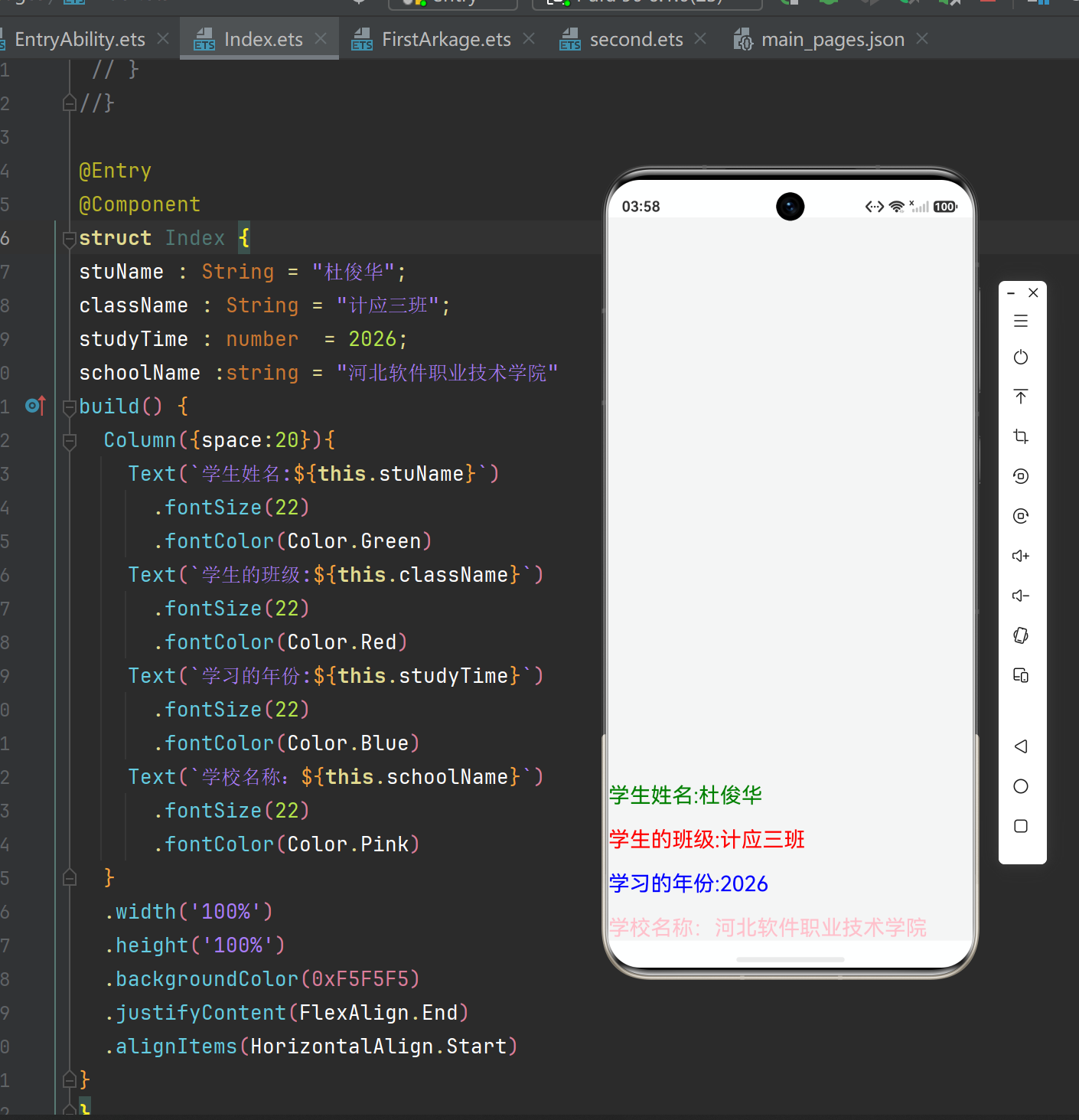
Task: Tap the emulator Home circle button
Action: [x=1021, y=786]
